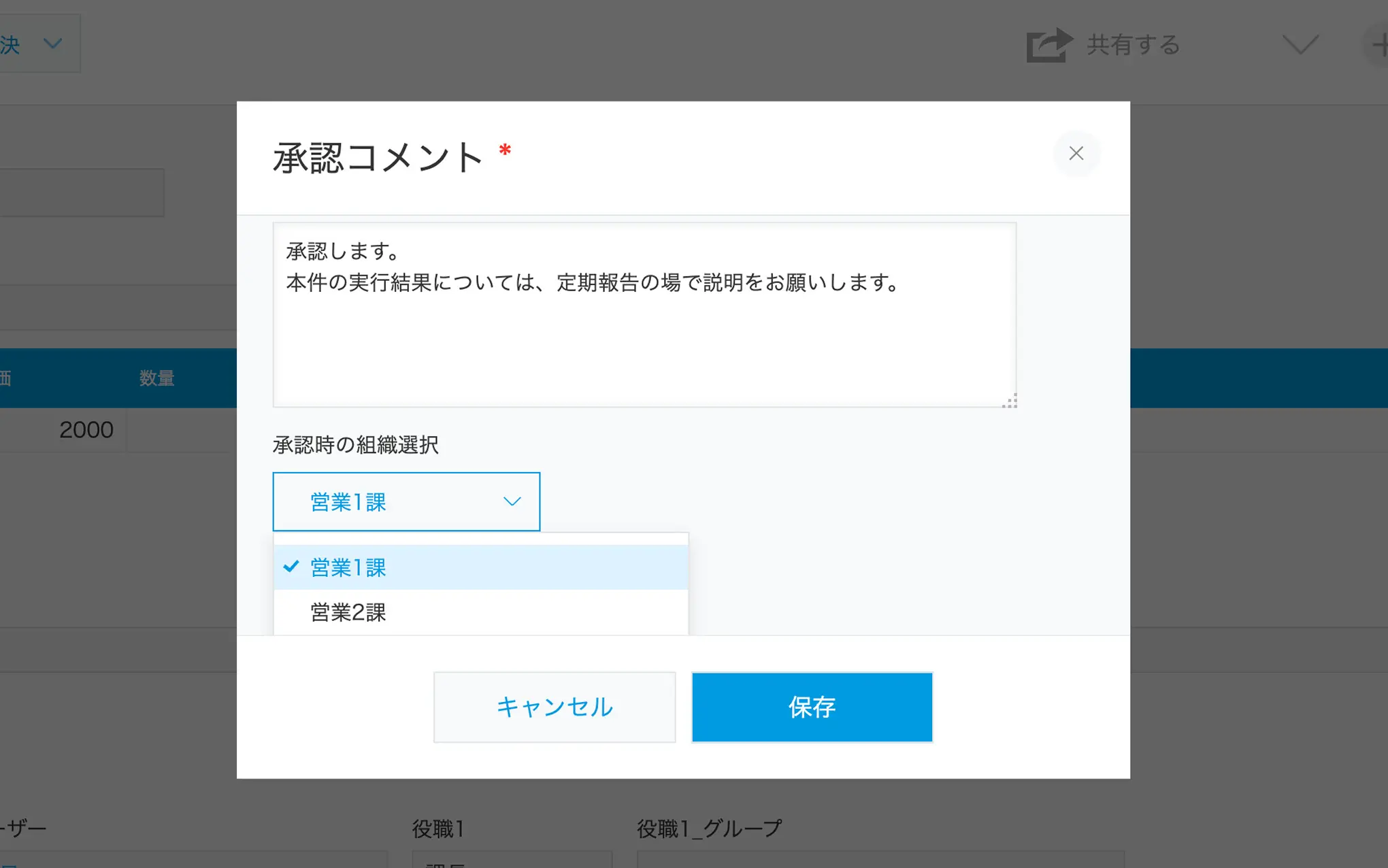The height and width of the screenshot is (868, 1388).
Task: Click the chevron arrow inside 営業1課 combo
Action: coord(512,501)
